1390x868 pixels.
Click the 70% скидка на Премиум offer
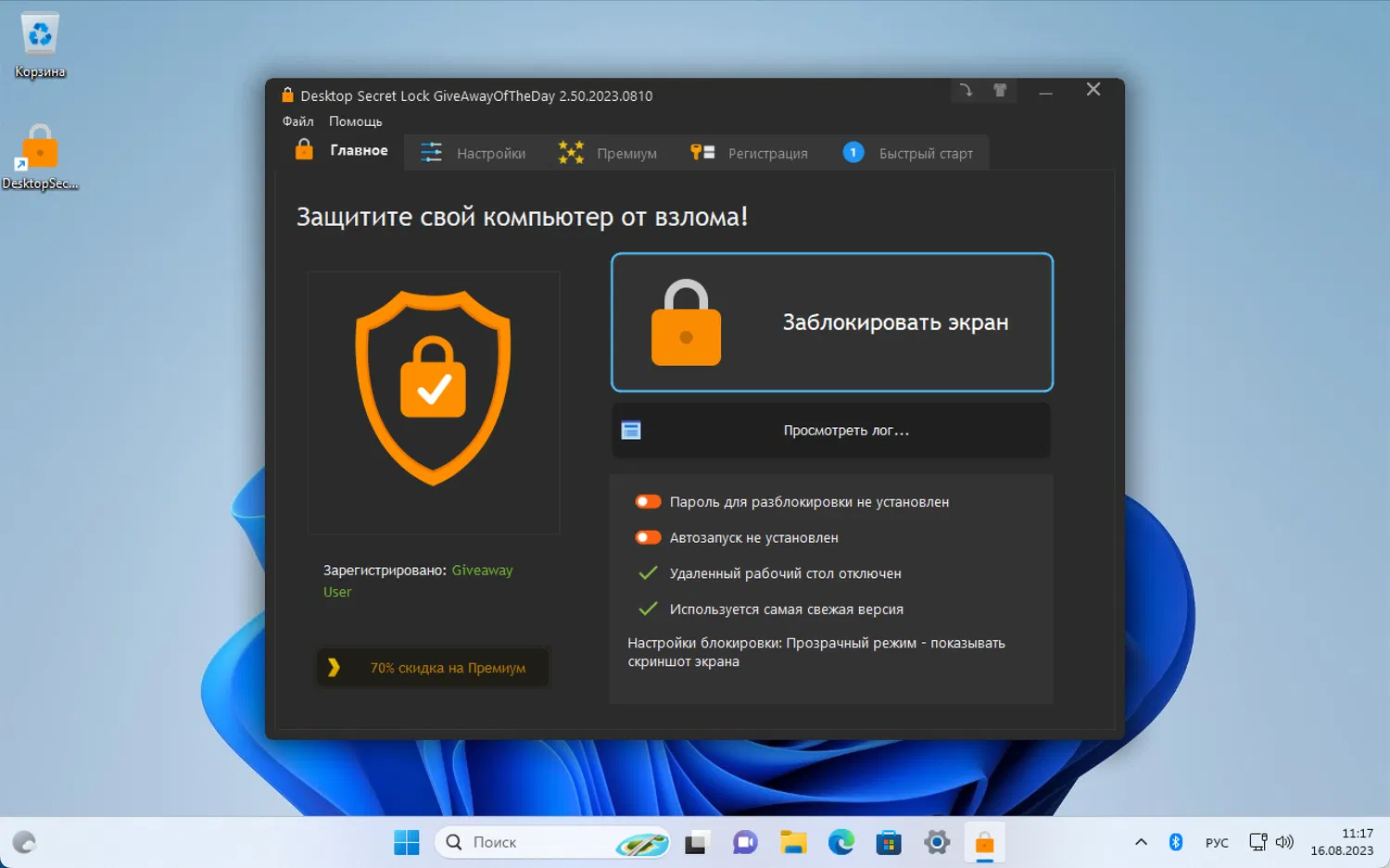(433, 667)
